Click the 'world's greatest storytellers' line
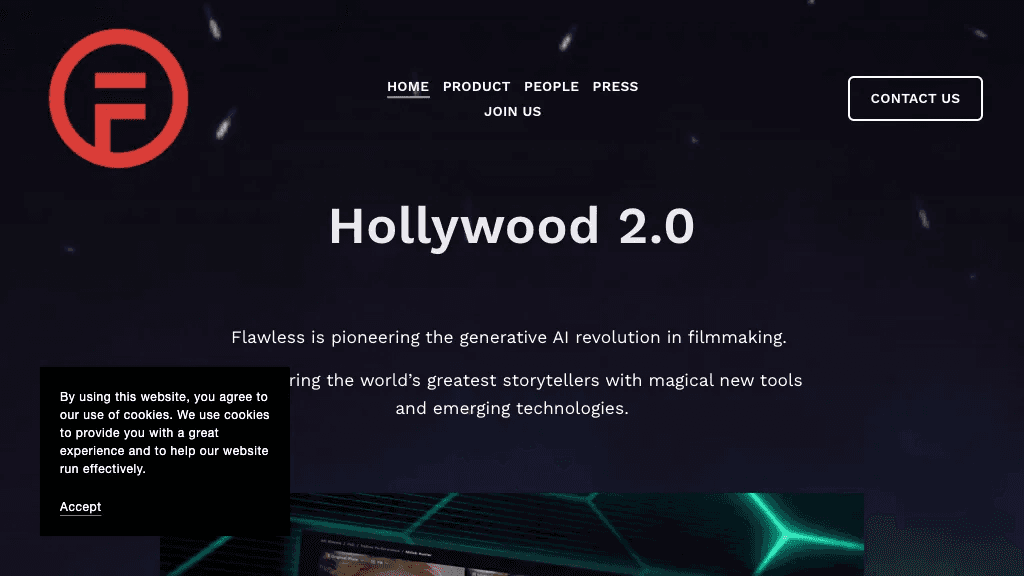1024x576 pixels. point(546,380)
